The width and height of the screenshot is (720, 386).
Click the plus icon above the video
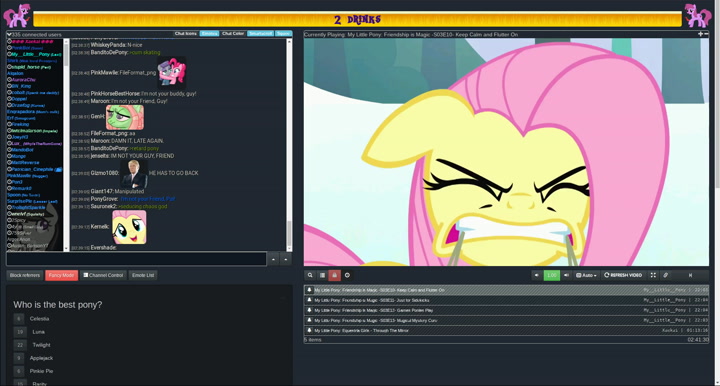pos(700,34)
